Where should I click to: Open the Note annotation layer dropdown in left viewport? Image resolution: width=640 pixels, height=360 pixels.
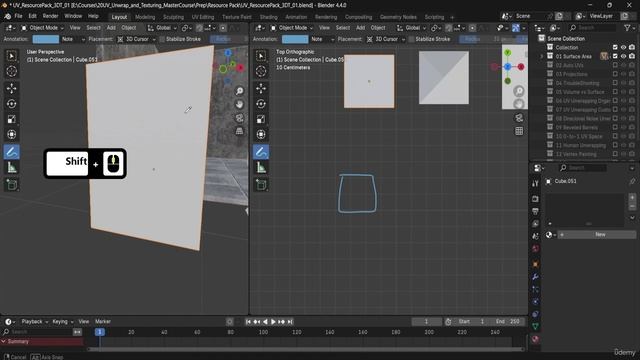[x=73, y=39]
